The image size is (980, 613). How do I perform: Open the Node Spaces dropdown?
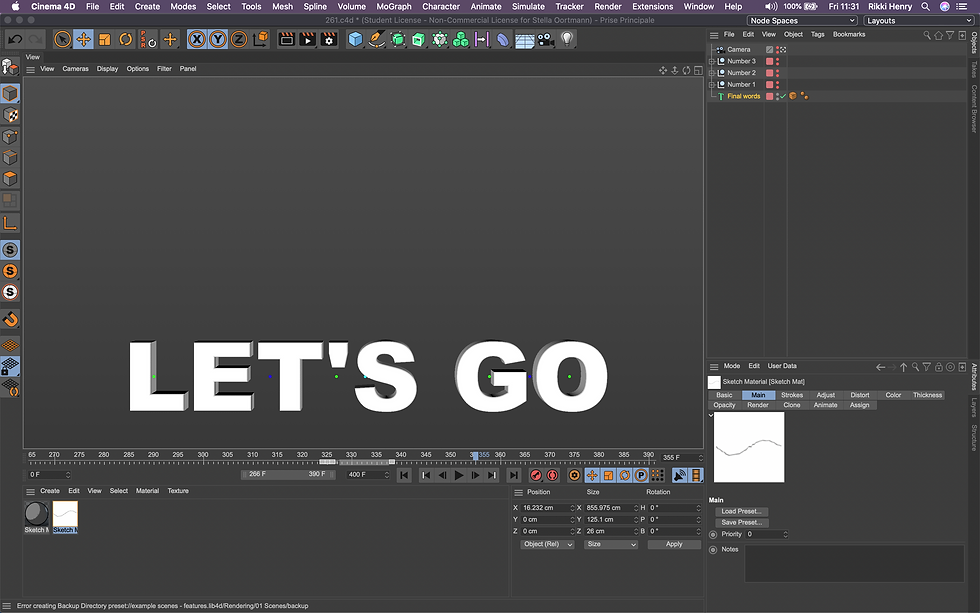(x=802, y=21)
